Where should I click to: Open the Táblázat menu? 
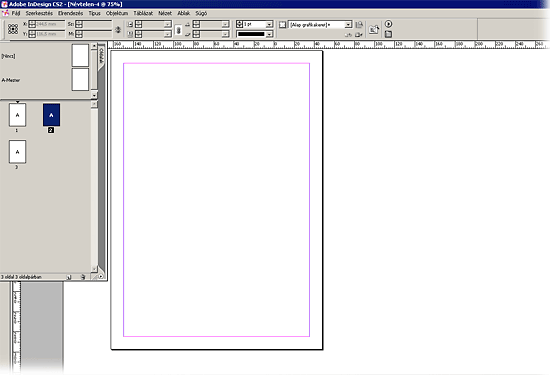(143, 13)
